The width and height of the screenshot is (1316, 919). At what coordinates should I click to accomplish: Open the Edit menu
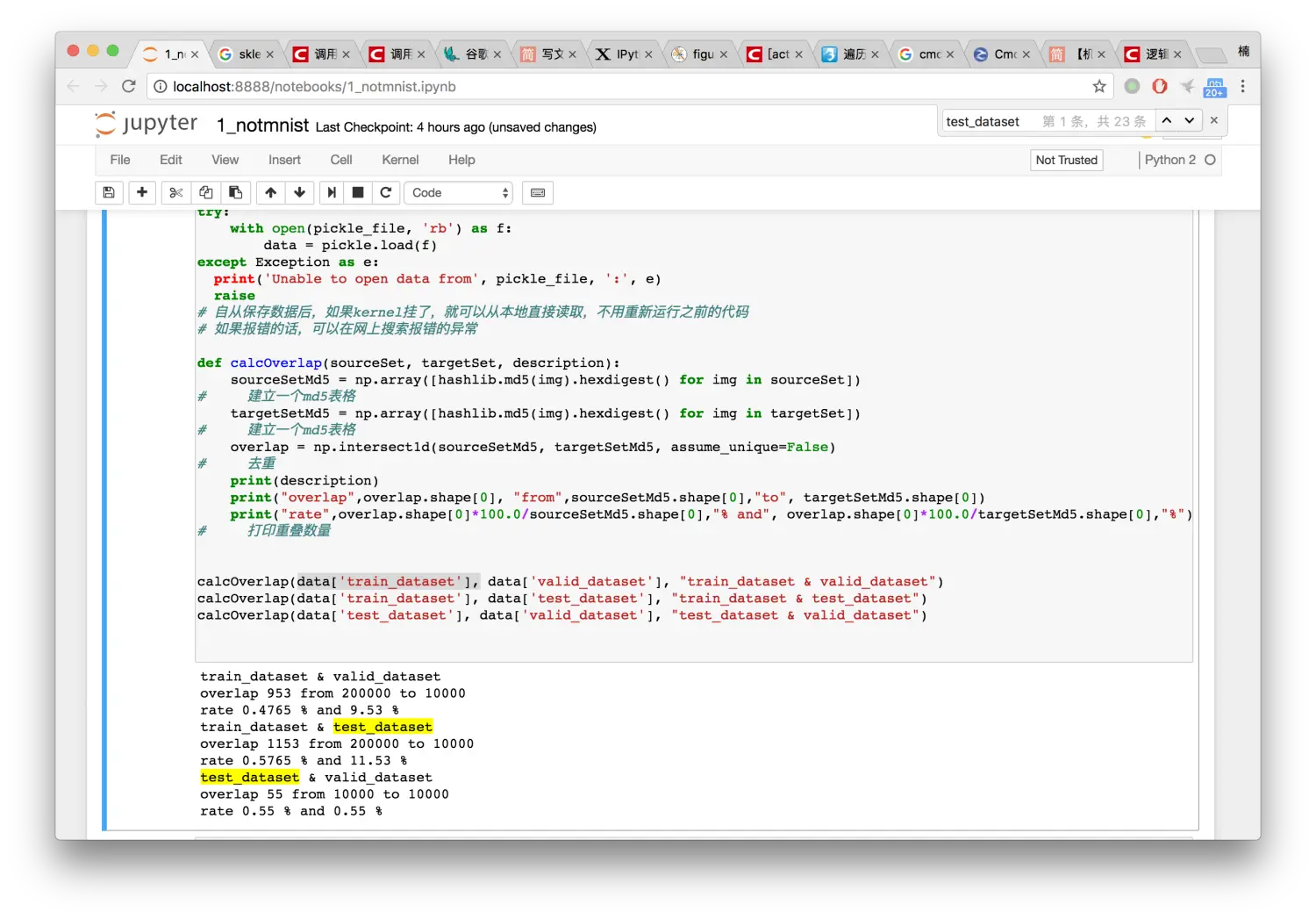pos(171,160)
